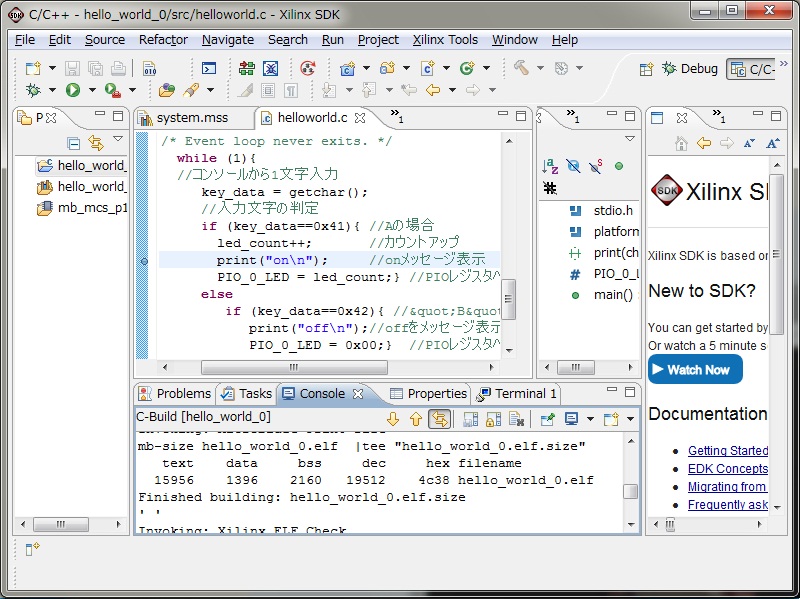
Task: Reduce the font size in help panel
Action: click(749, 143)
